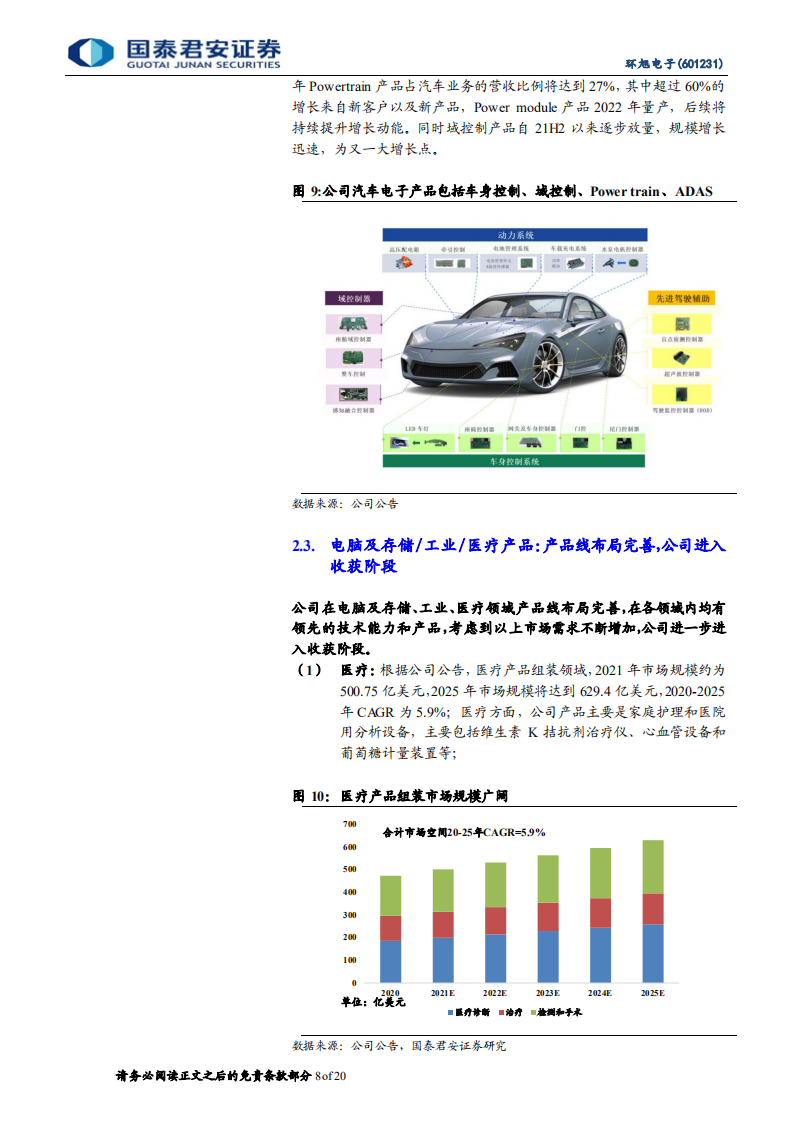Click the footer disclaimer 请务必阅读正文之后的免责条款部分
Image resolution: width=793 pixels, height=1122 pixels.
(214, 1075)
